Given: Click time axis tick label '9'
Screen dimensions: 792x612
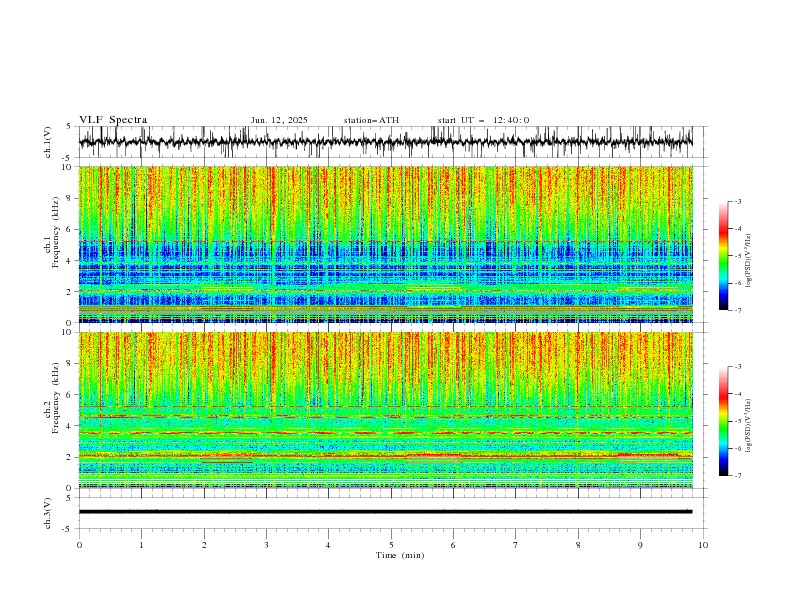Looking at the screenshot, I should point(640,545).
